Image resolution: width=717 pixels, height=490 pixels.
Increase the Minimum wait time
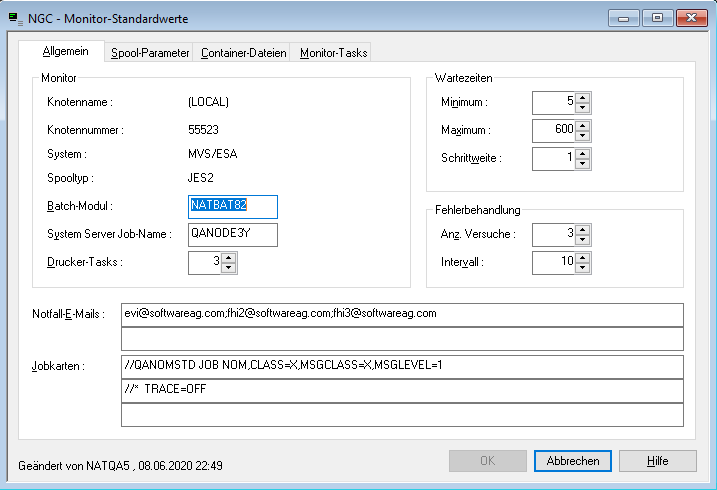point(582,98)
